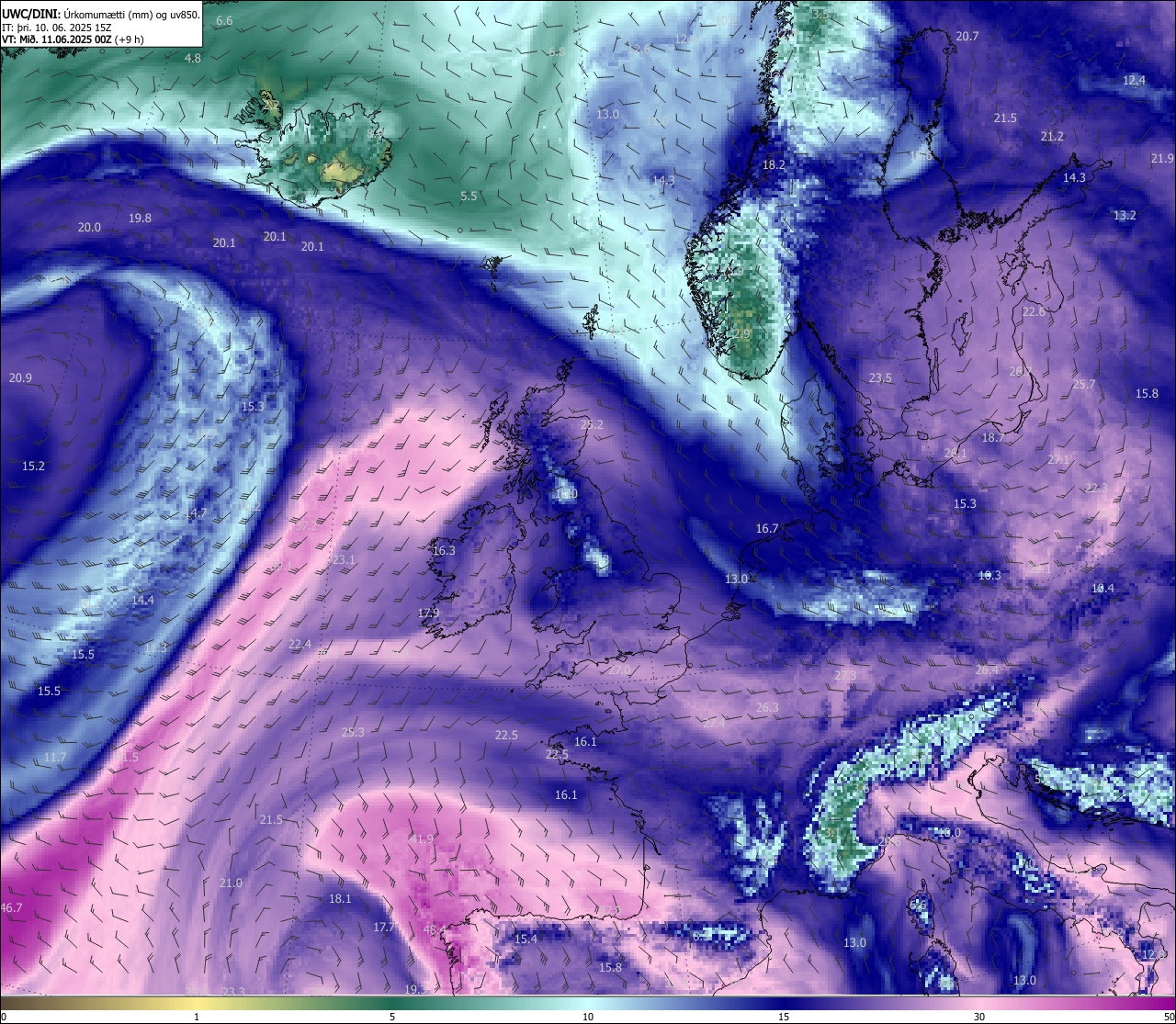The width and height of the screenshot is (1176, 1024).
Task: Pick the 23.5 value label over Sweden
Action: [880, 377]
